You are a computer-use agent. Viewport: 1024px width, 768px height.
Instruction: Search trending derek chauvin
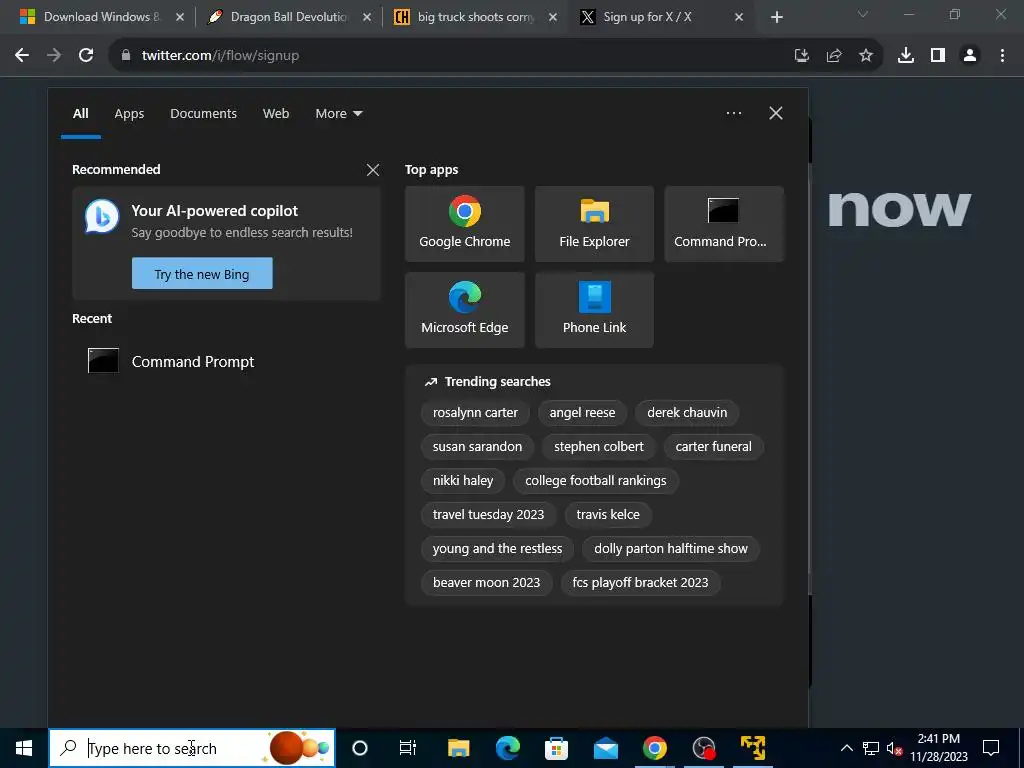[x=687, y=413]
